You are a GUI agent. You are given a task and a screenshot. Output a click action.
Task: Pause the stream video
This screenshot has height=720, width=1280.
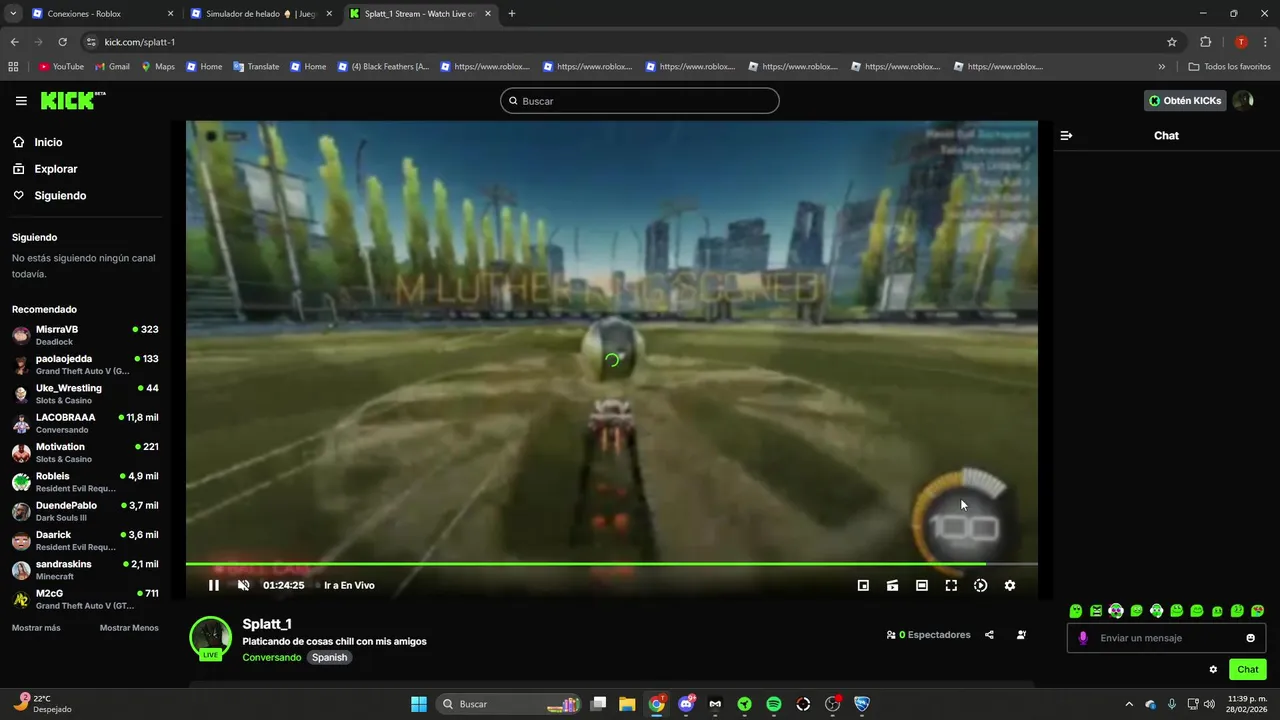coord(213,585)
